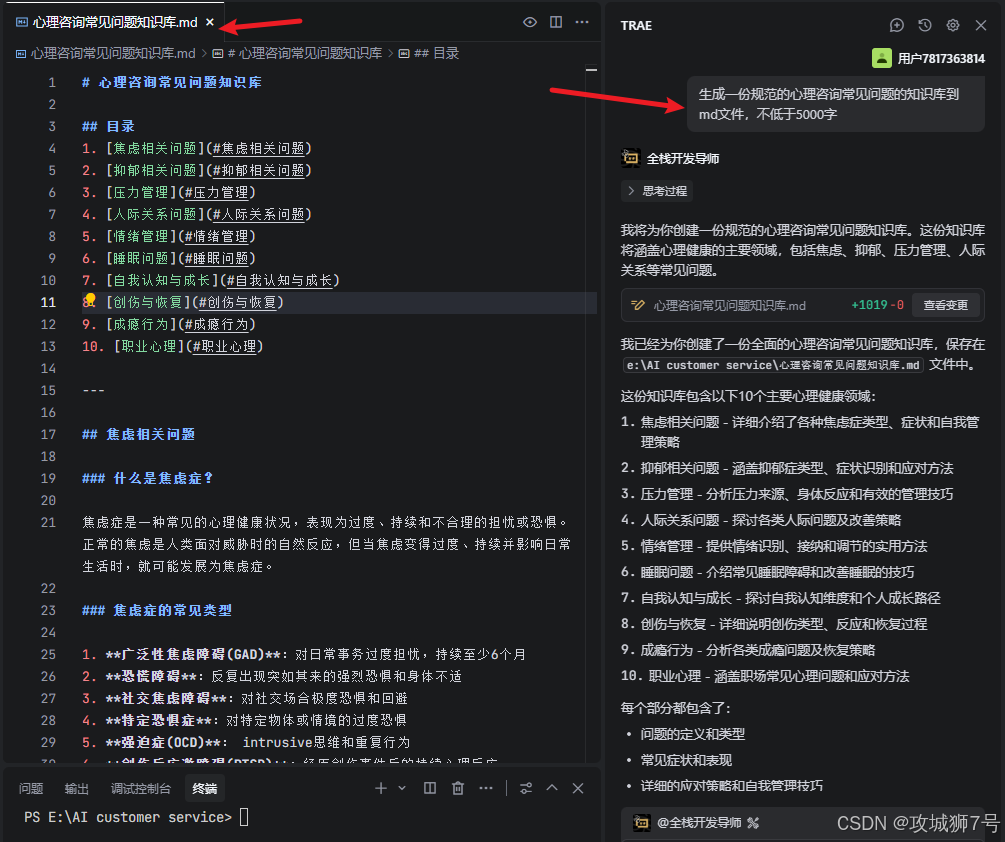Click line number 17 in gutter
Screen dimensions: 1005x842
tap(49, 434)
